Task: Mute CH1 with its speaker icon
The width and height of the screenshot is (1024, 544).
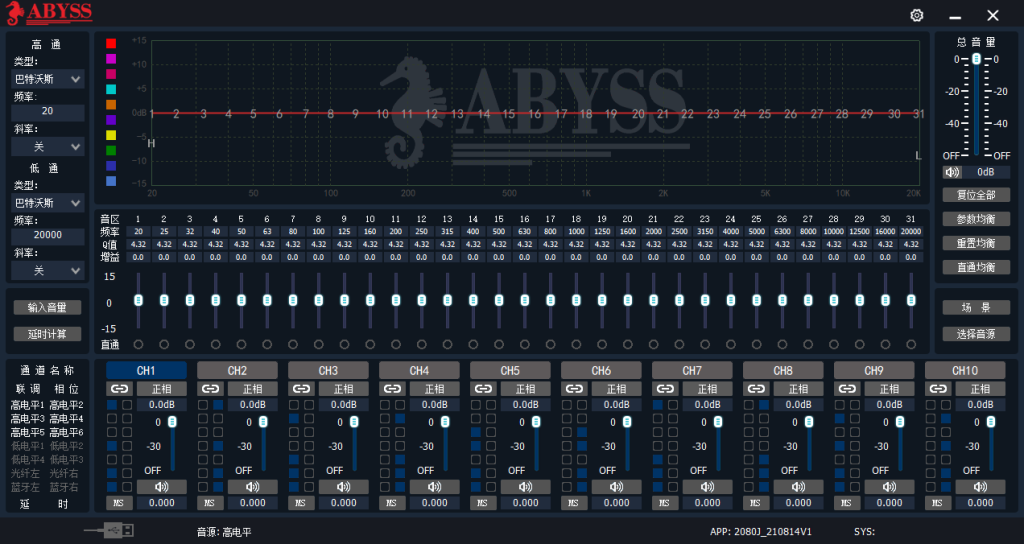Action: (x=161, y=487)
